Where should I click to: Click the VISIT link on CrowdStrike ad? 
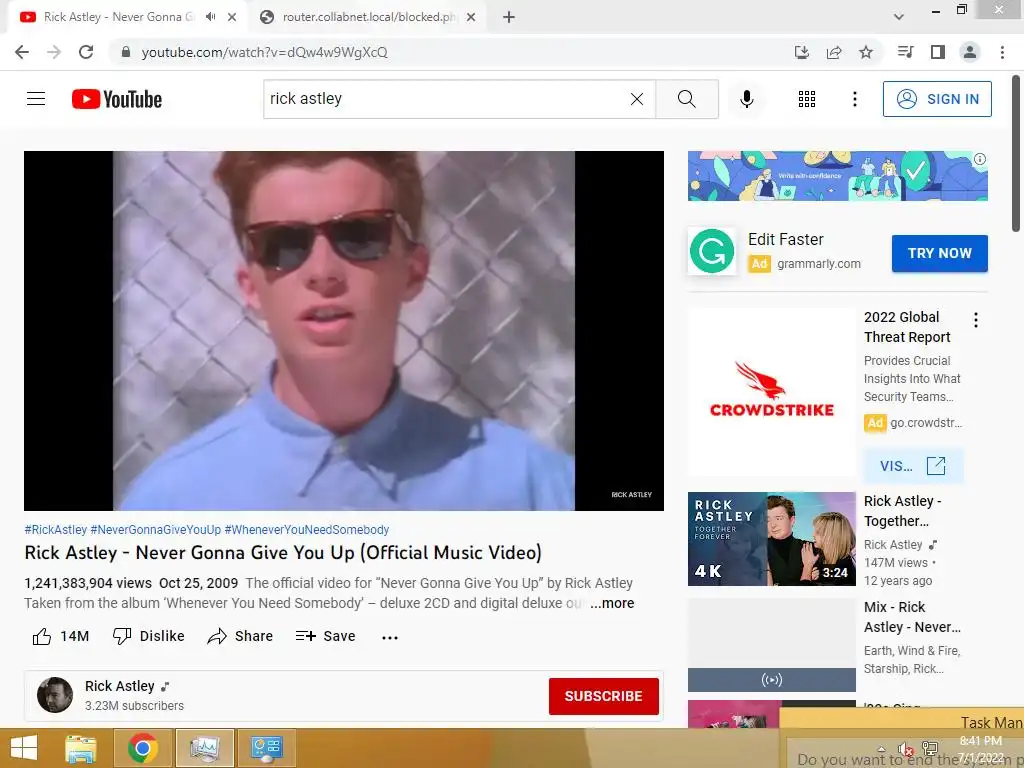(x=913, y=466)
